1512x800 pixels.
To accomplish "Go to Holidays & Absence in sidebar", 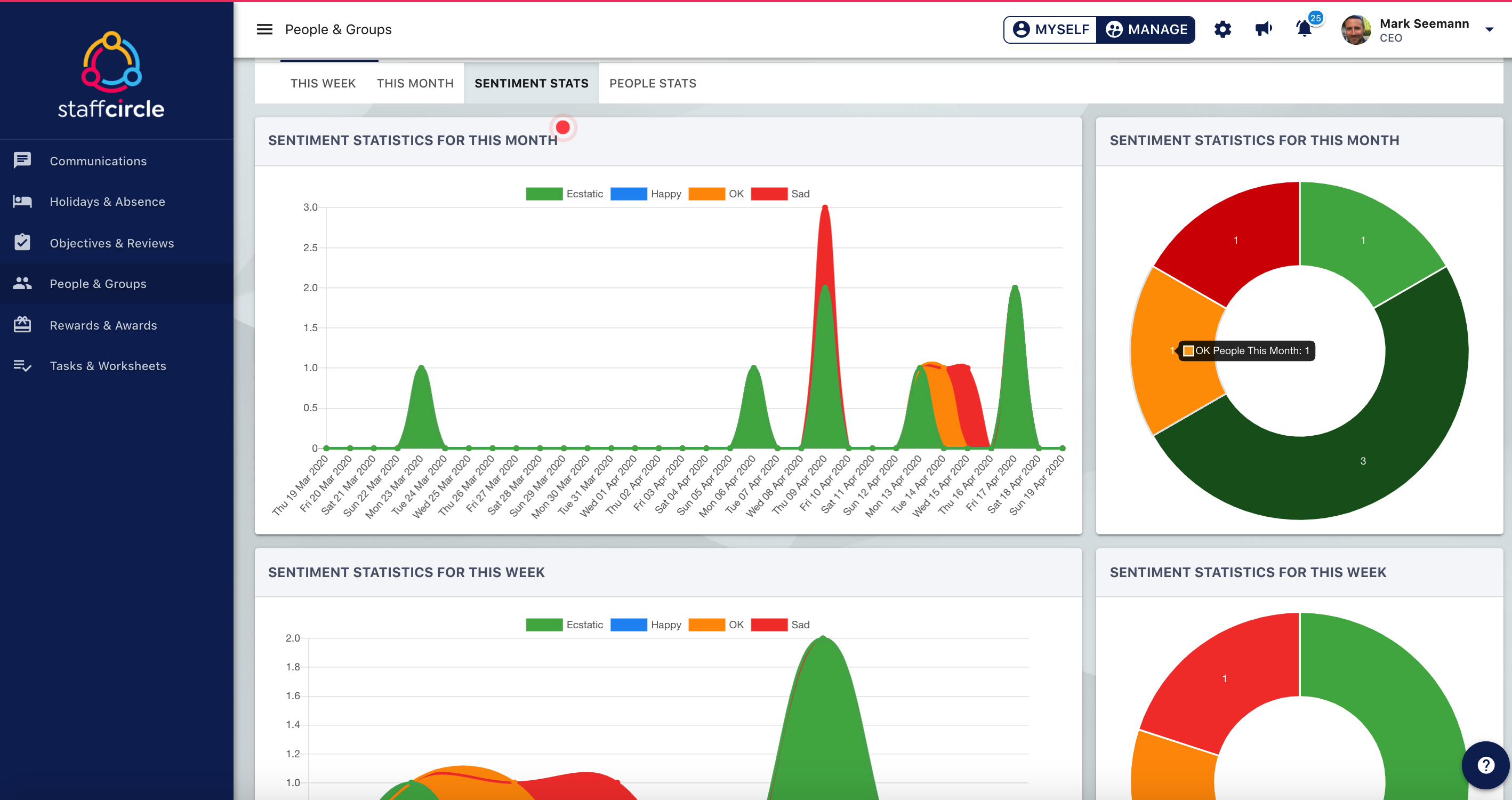I will [116, 202].
